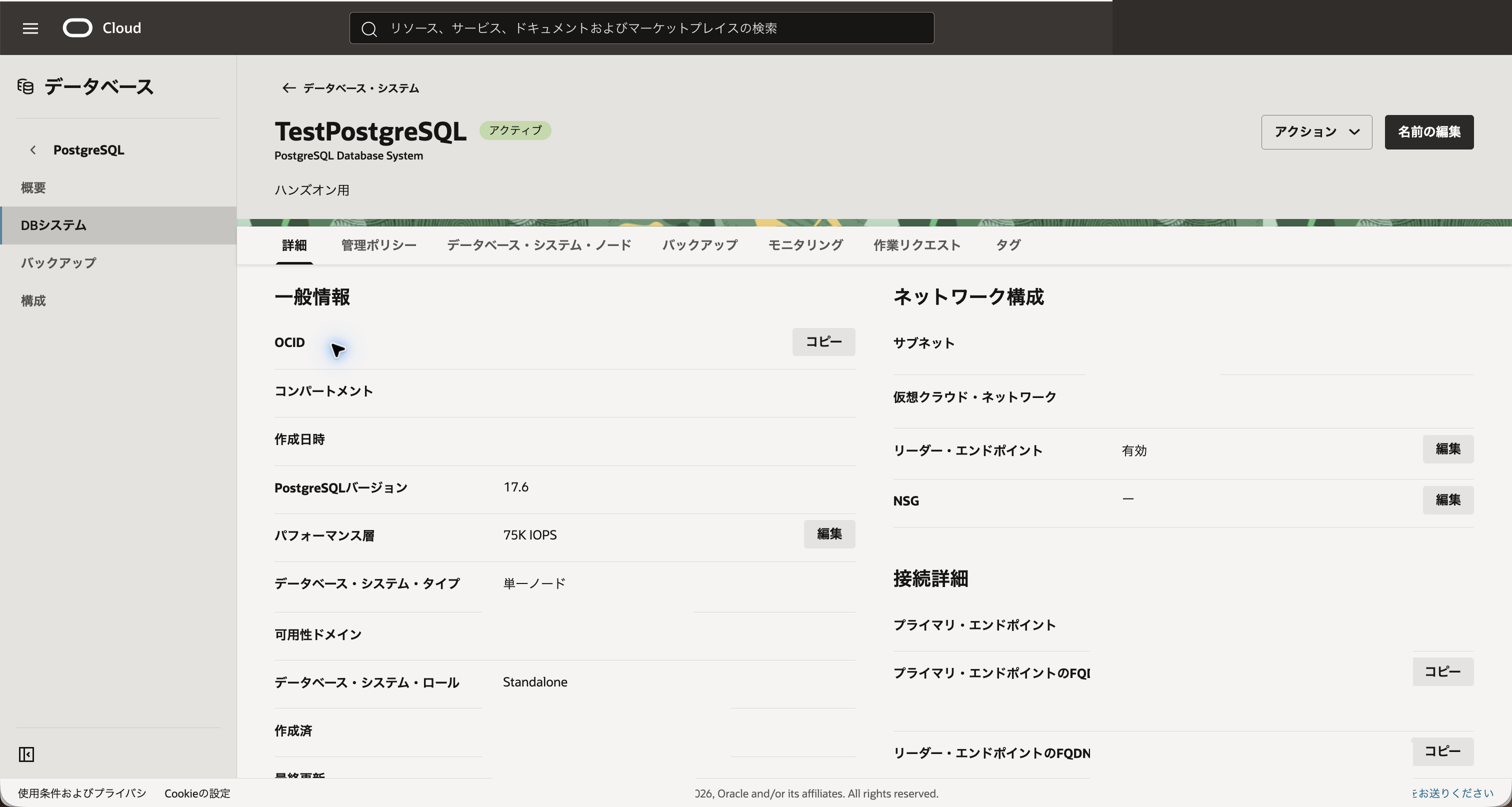
Task: Click the Standalone role value
Action: (x=535, y=682)
